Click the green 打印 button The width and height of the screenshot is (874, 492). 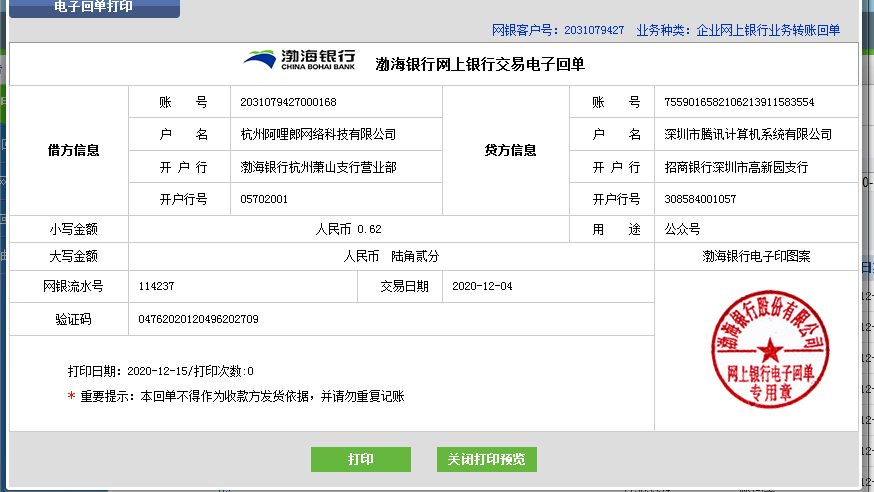pyautogui.click(x=361, y=459)
